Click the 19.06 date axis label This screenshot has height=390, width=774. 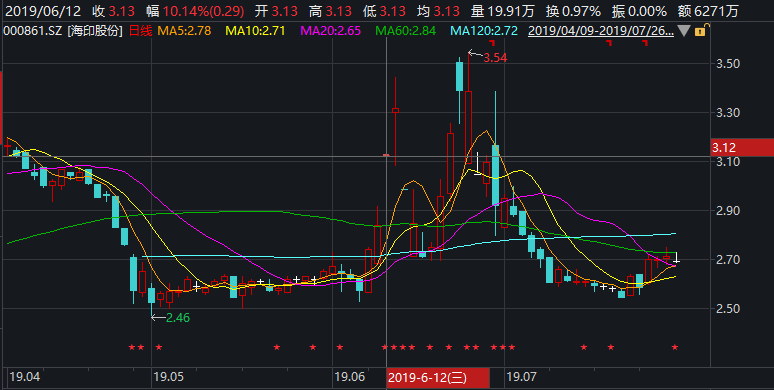(349, 377)
